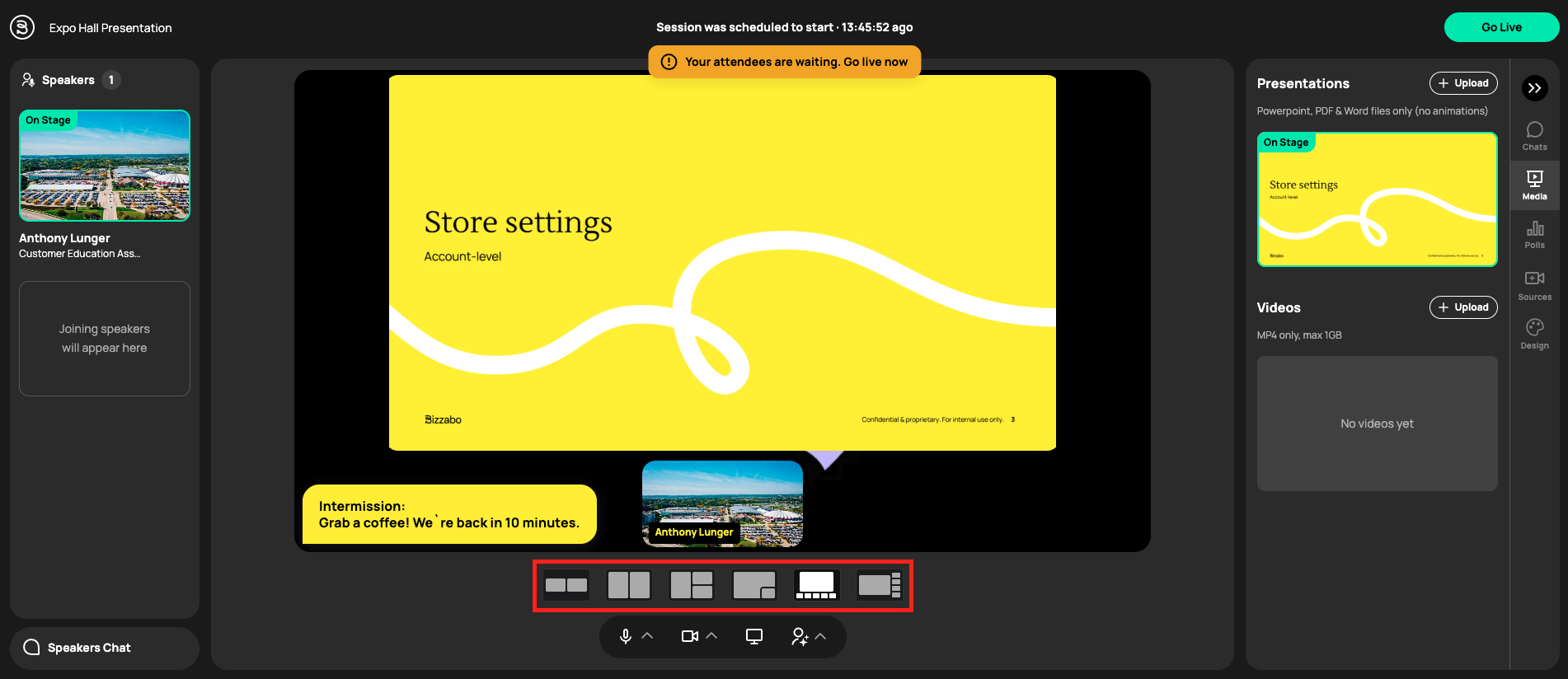Mute the microphone
This screenshot has height=679, width=1568.
tap(626, 636)
